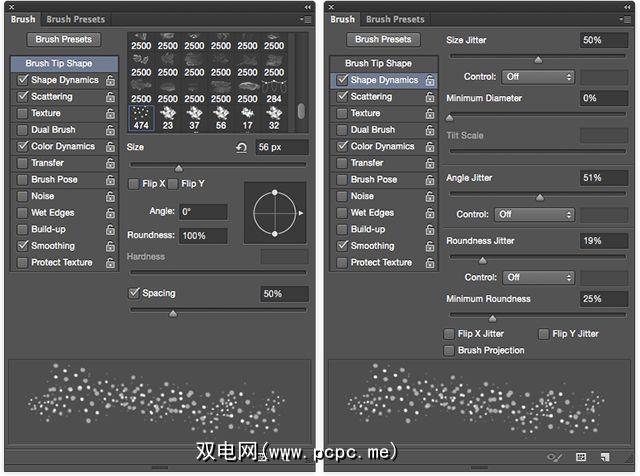This screenshot has width=640, height=476.
Task: Uncheck Scattering in the left panel
Action: point(23,96)
